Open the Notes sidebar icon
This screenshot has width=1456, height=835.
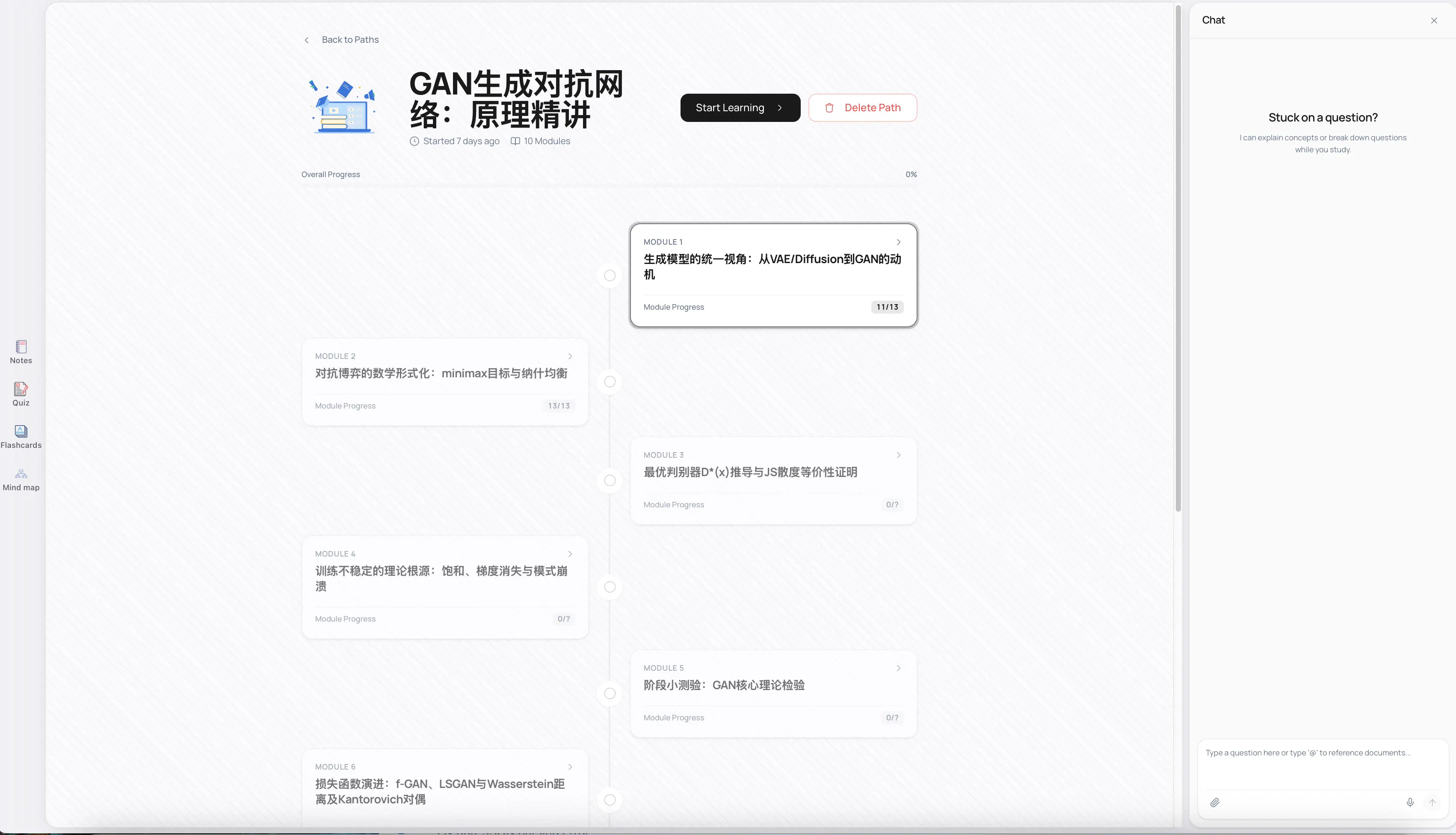coord(21,346)
